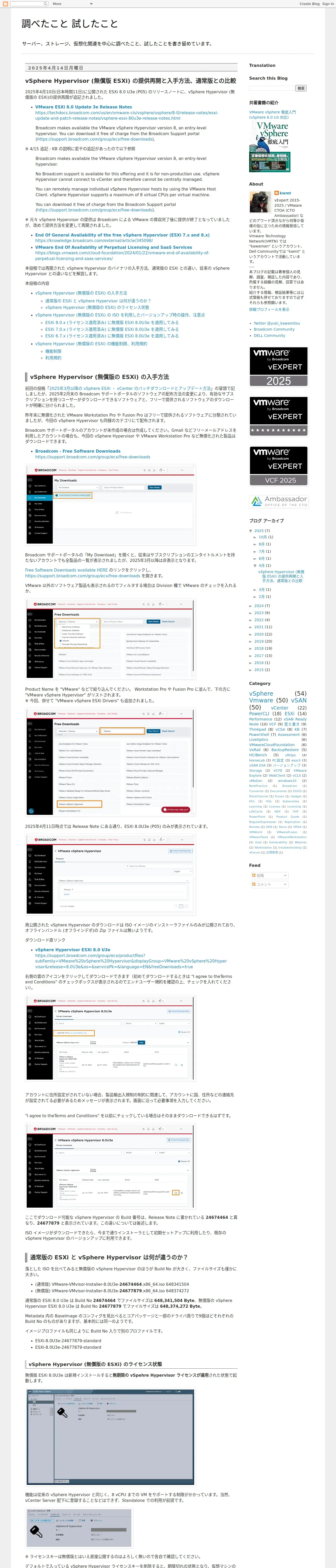This screenshot has height=1568, width=336.
Task: Collapse the 2025 archive arrow
Action: (251, 531)
